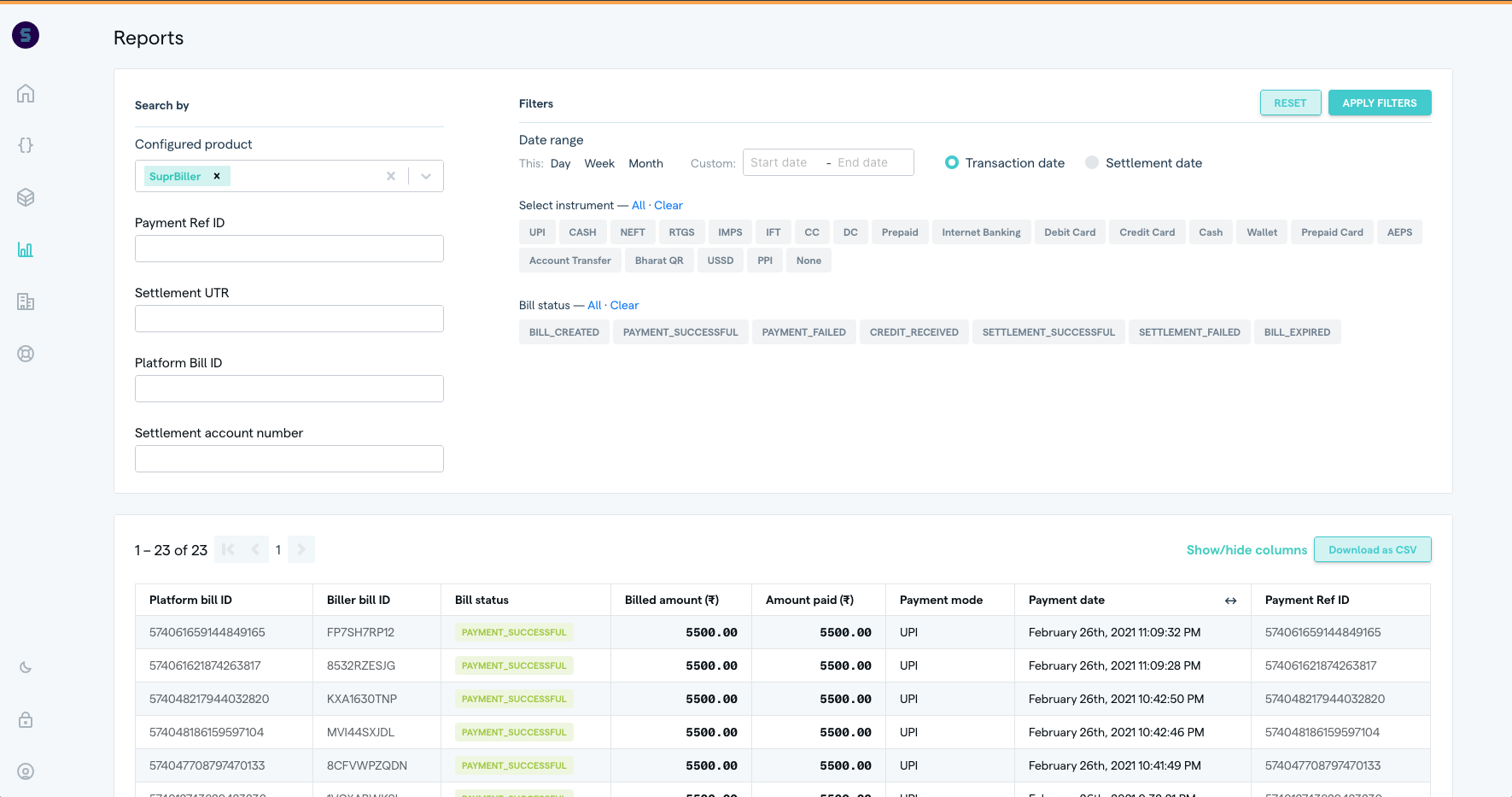
Task: Click the home icon in sidebar
Action: 26,93
